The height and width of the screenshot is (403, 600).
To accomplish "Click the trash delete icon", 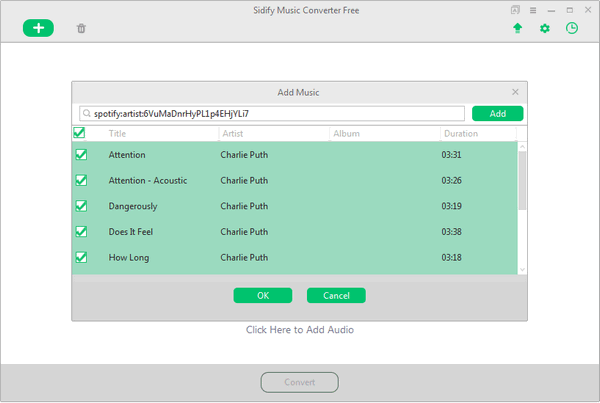I will pyautogui.click(x=81, y=28).
